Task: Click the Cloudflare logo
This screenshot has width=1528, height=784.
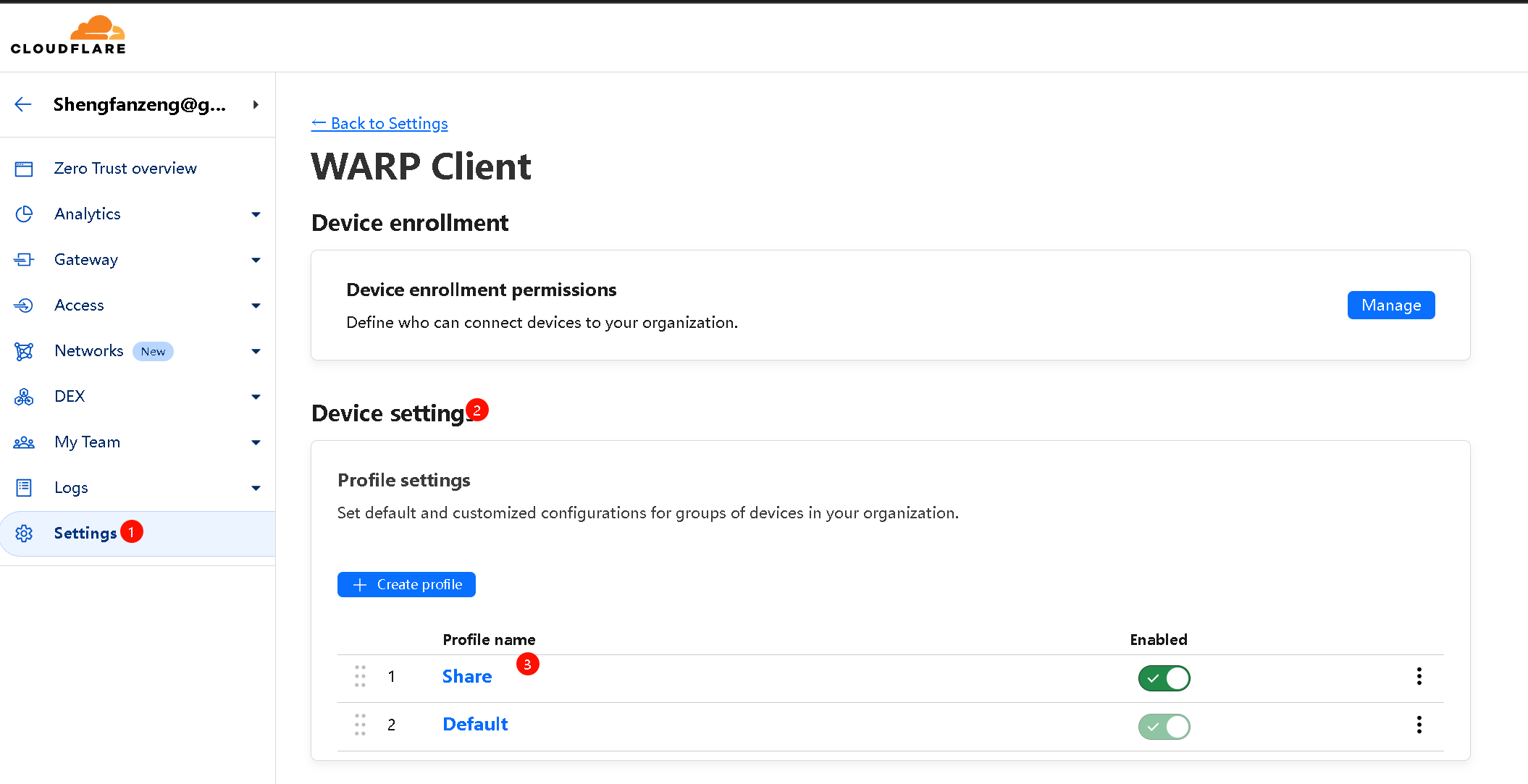Action: point(68,35)
